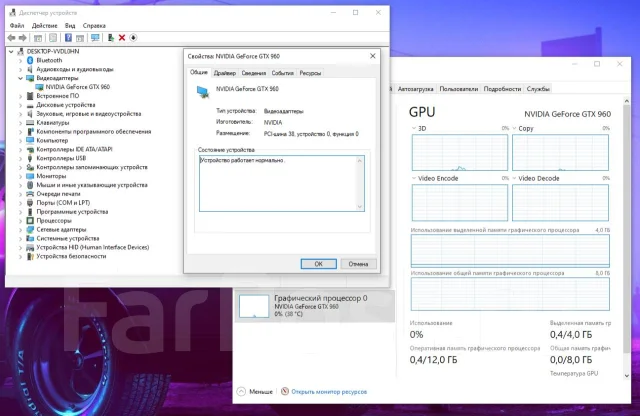Open the Службы tab in Task Manager
Viewport: 640px width, 416px height.
tap(538, 89)
